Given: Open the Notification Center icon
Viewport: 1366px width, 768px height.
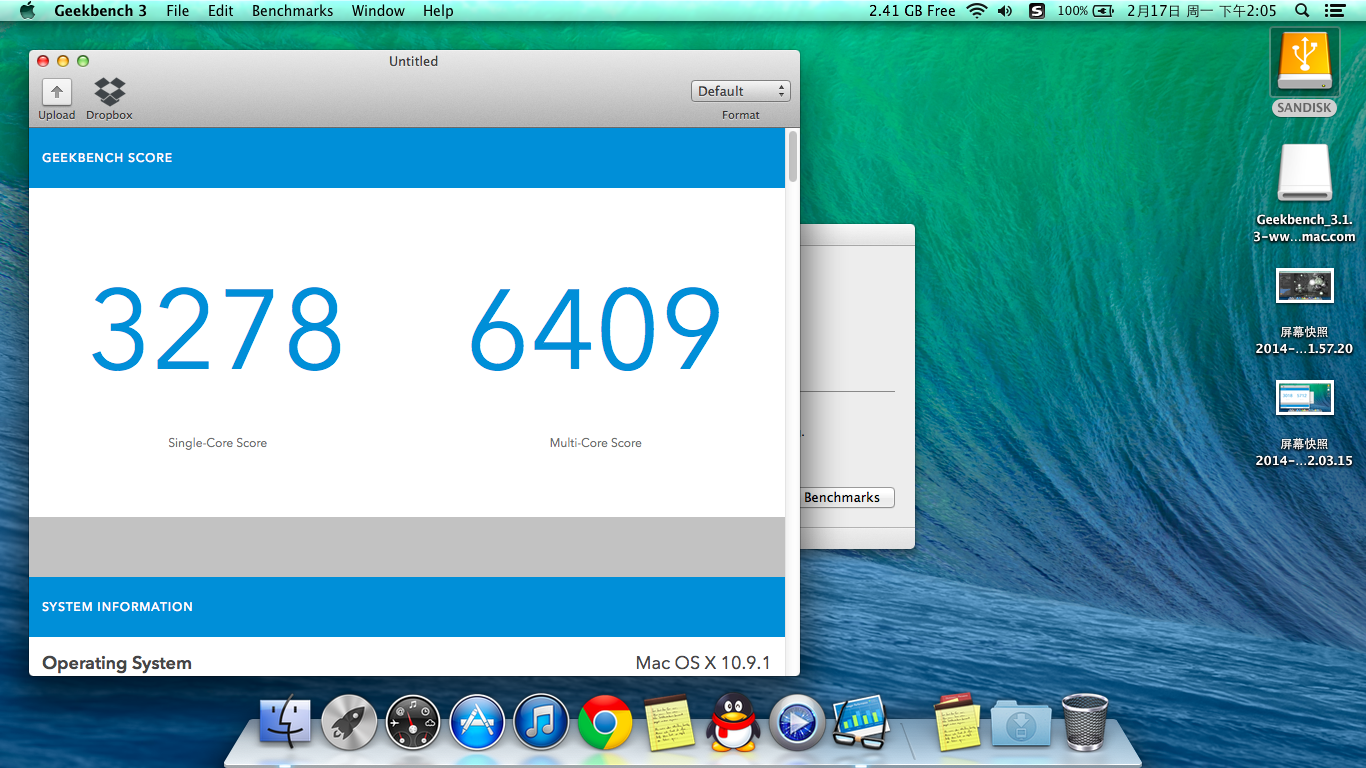Looking at the screenshot, I should (1334, 11).
